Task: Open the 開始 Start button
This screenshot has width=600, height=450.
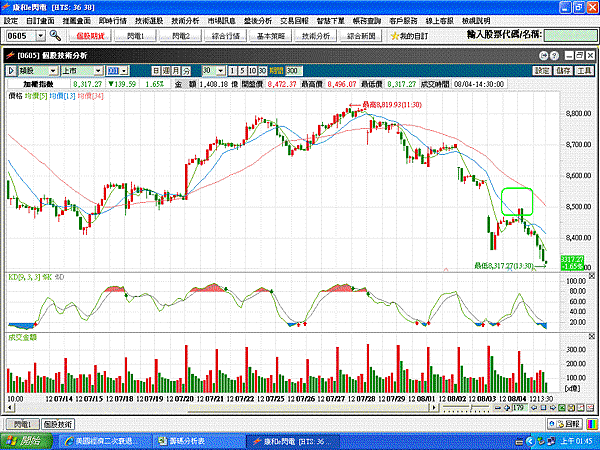Action: (26, 441)
